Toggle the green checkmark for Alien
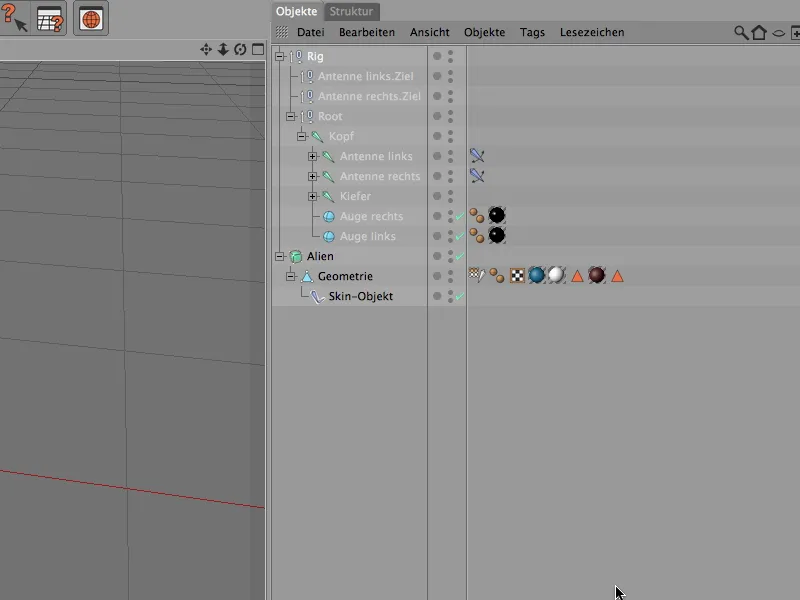800x600 pixels. (460, 256)
